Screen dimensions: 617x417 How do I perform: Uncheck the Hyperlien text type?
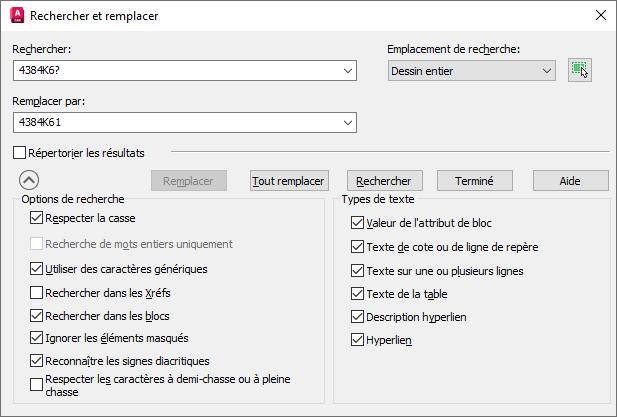(358, 340)
